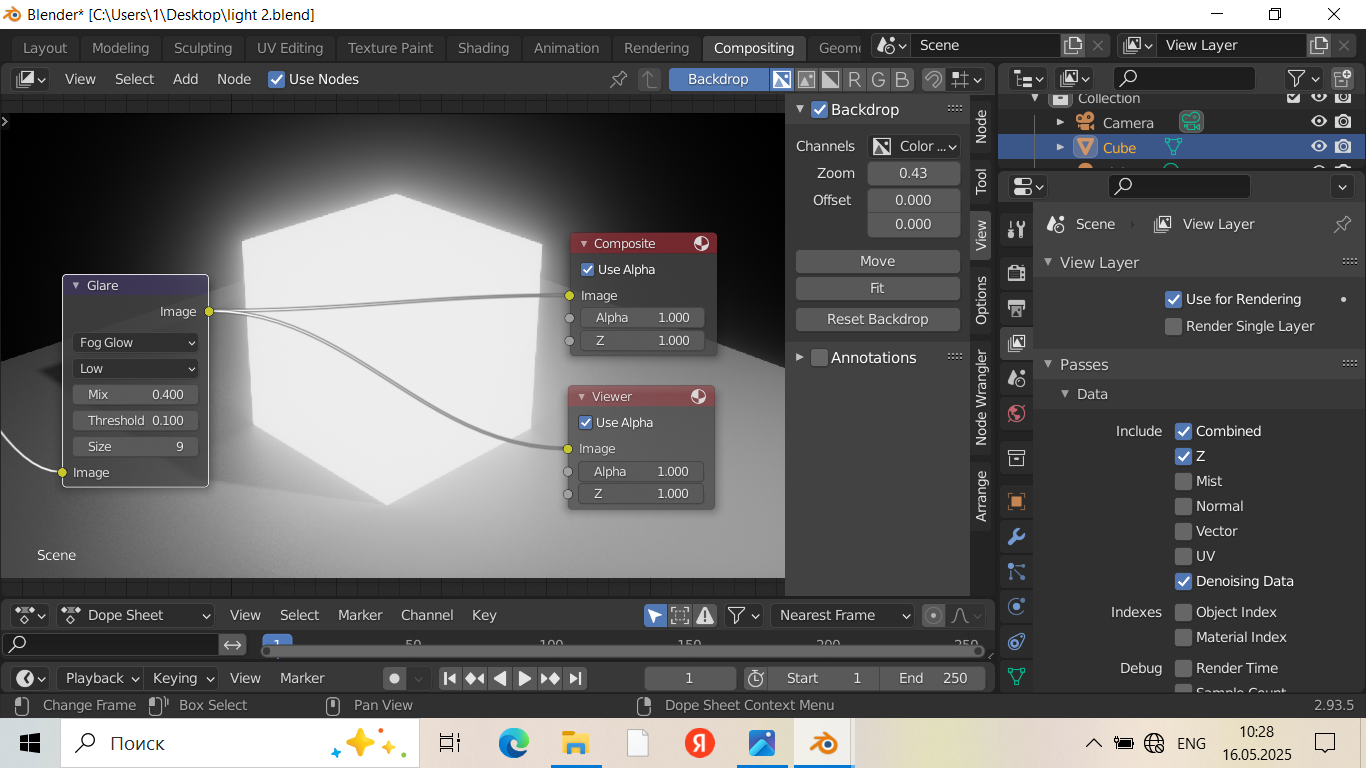This screenshot has height=768, width=1366.
Task: Open the Render Properties tab icon
Action: click(1016, 272)
